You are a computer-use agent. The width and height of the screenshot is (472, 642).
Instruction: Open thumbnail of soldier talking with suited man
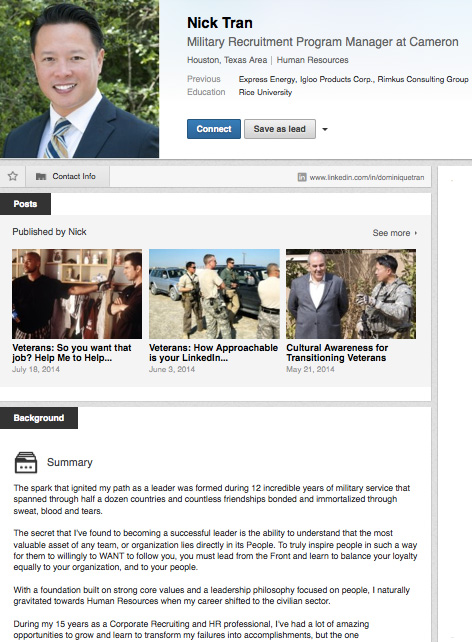click(351, 294)
